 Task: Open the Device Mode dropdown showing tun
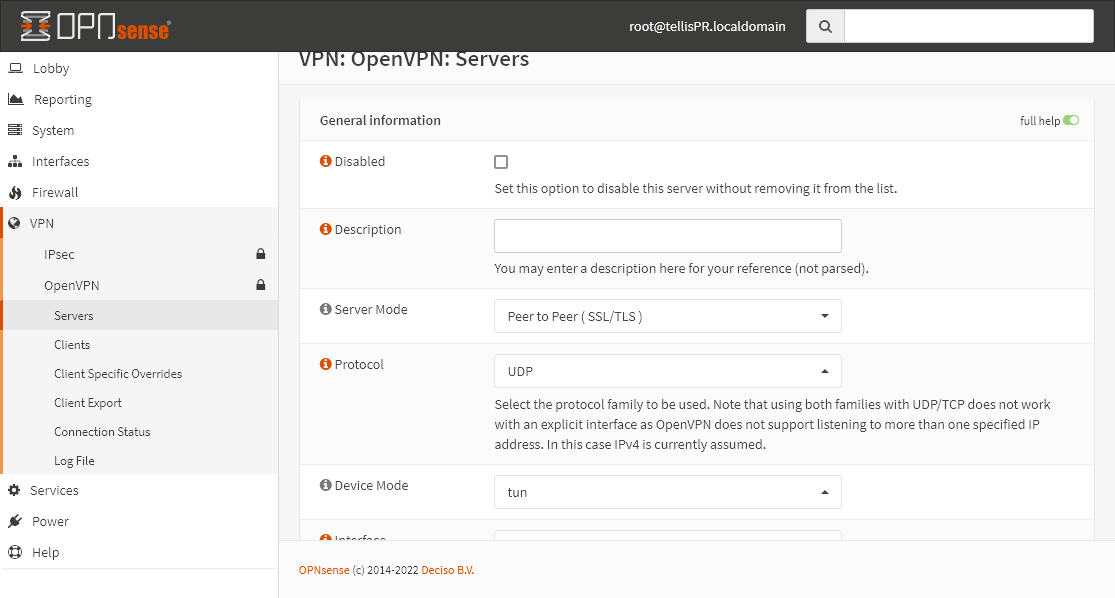pyautogui.click(x=667, y=491)
